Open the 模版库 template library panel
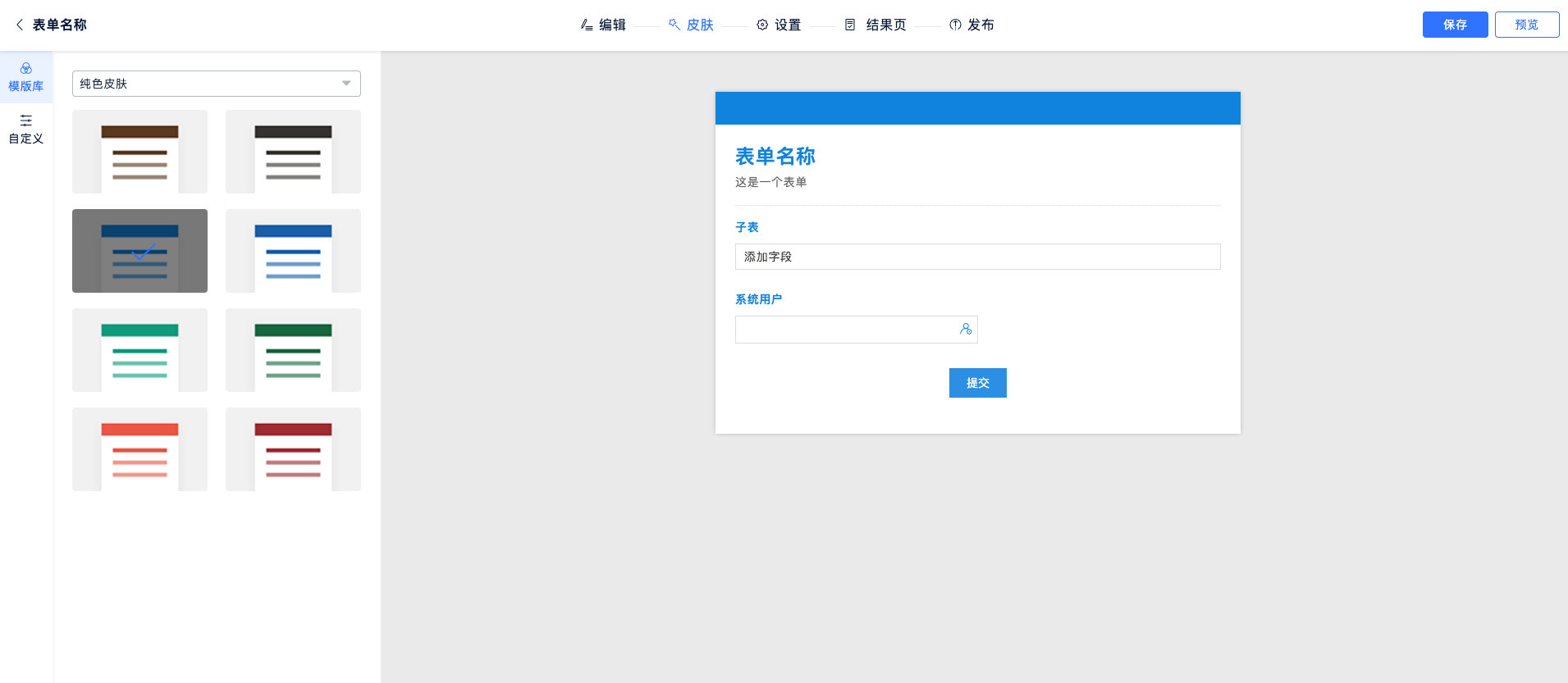The height and width of the screenshot is (683, 1568). click(26, 77)
